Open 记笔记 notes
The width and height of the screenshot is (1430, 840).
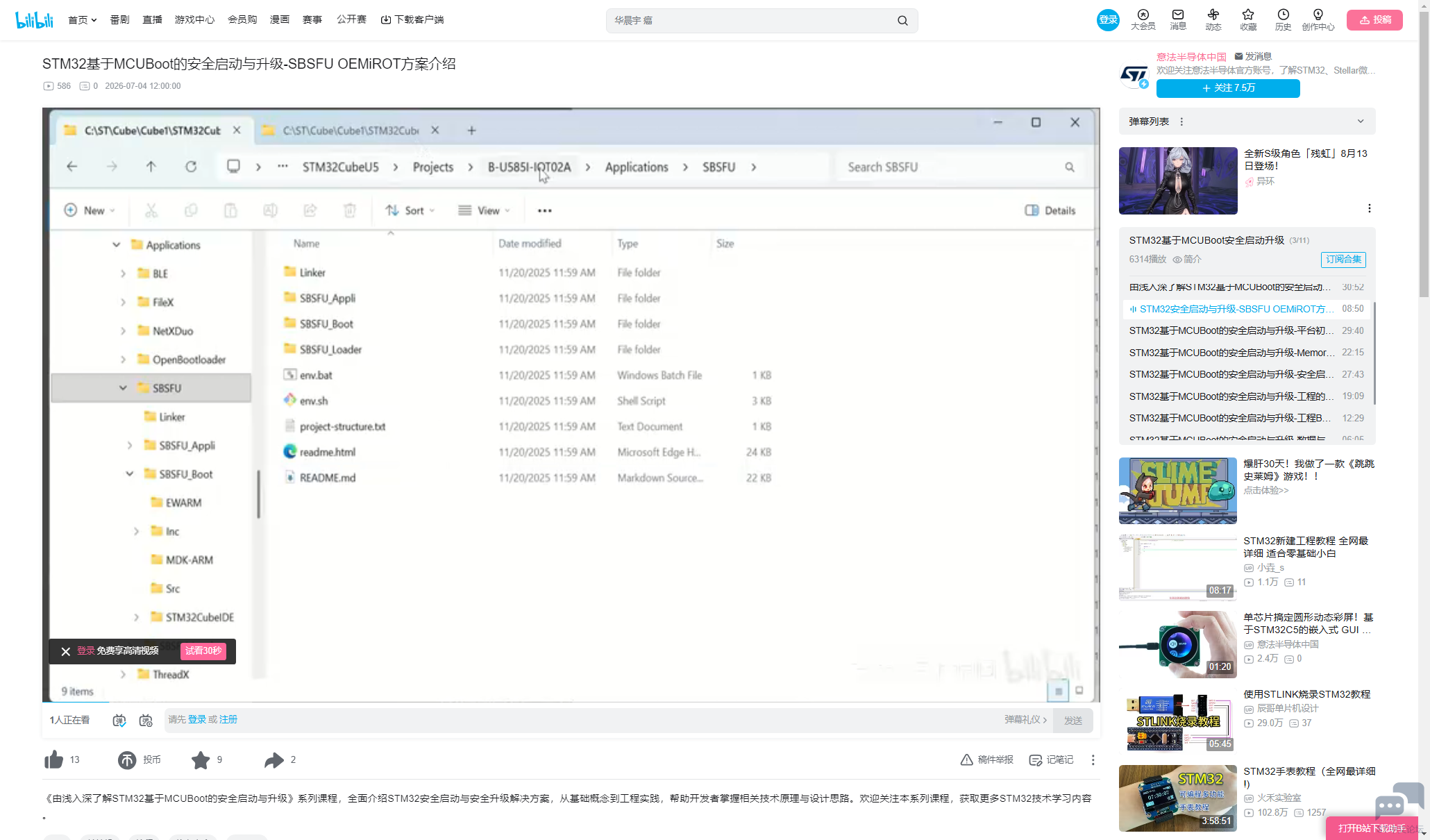point(1051,759)
